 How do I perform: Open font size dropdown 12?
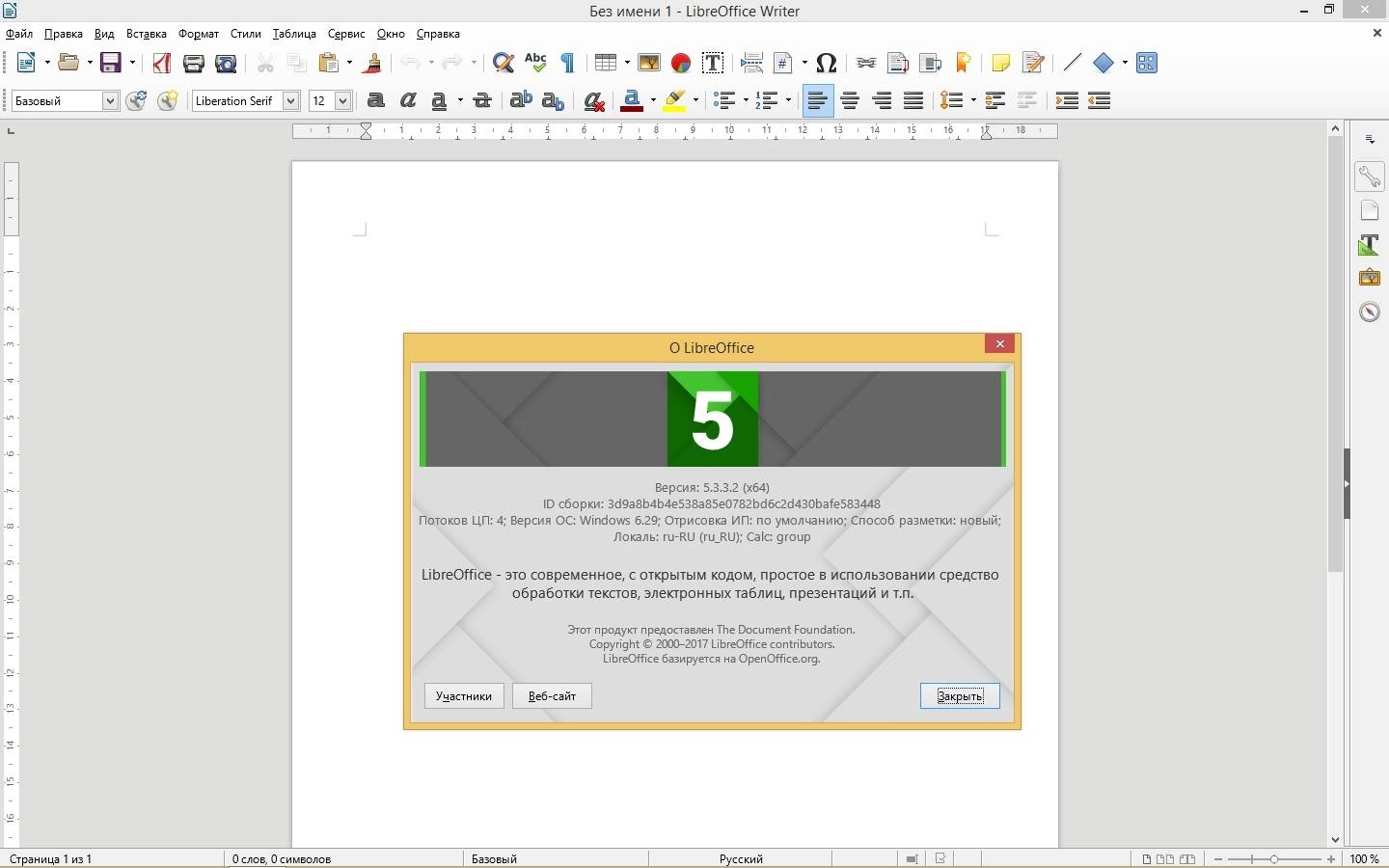tap(342, 100)
